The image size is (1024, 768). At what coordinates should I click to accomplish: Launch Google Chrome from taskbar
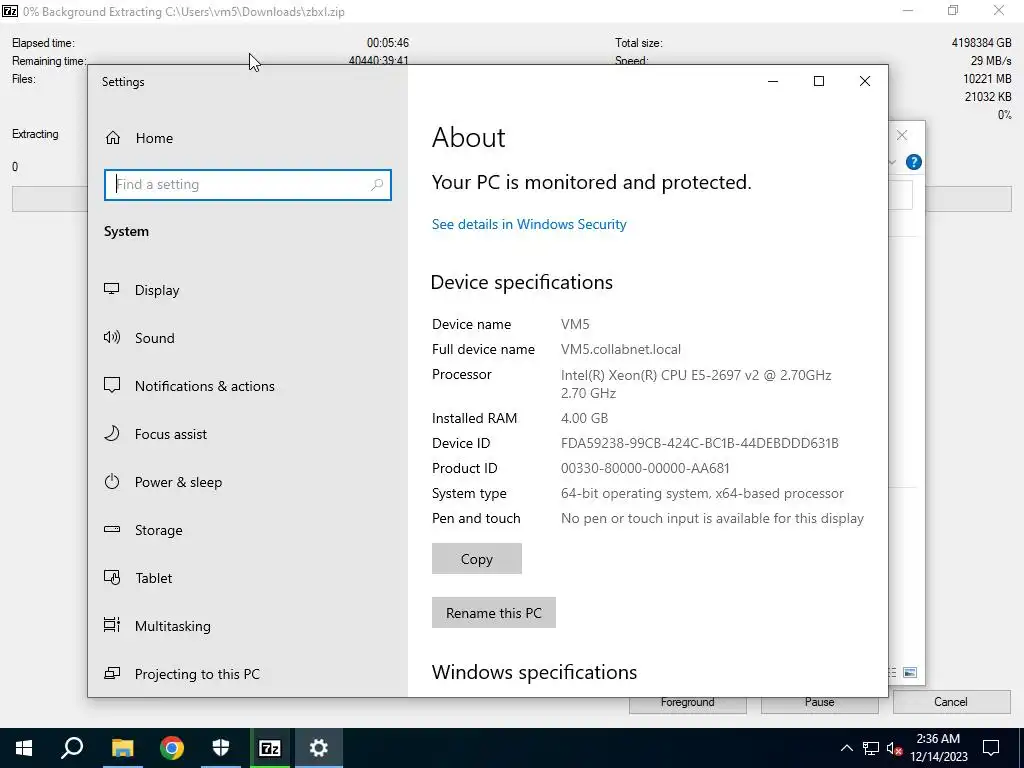pos(172,748)
